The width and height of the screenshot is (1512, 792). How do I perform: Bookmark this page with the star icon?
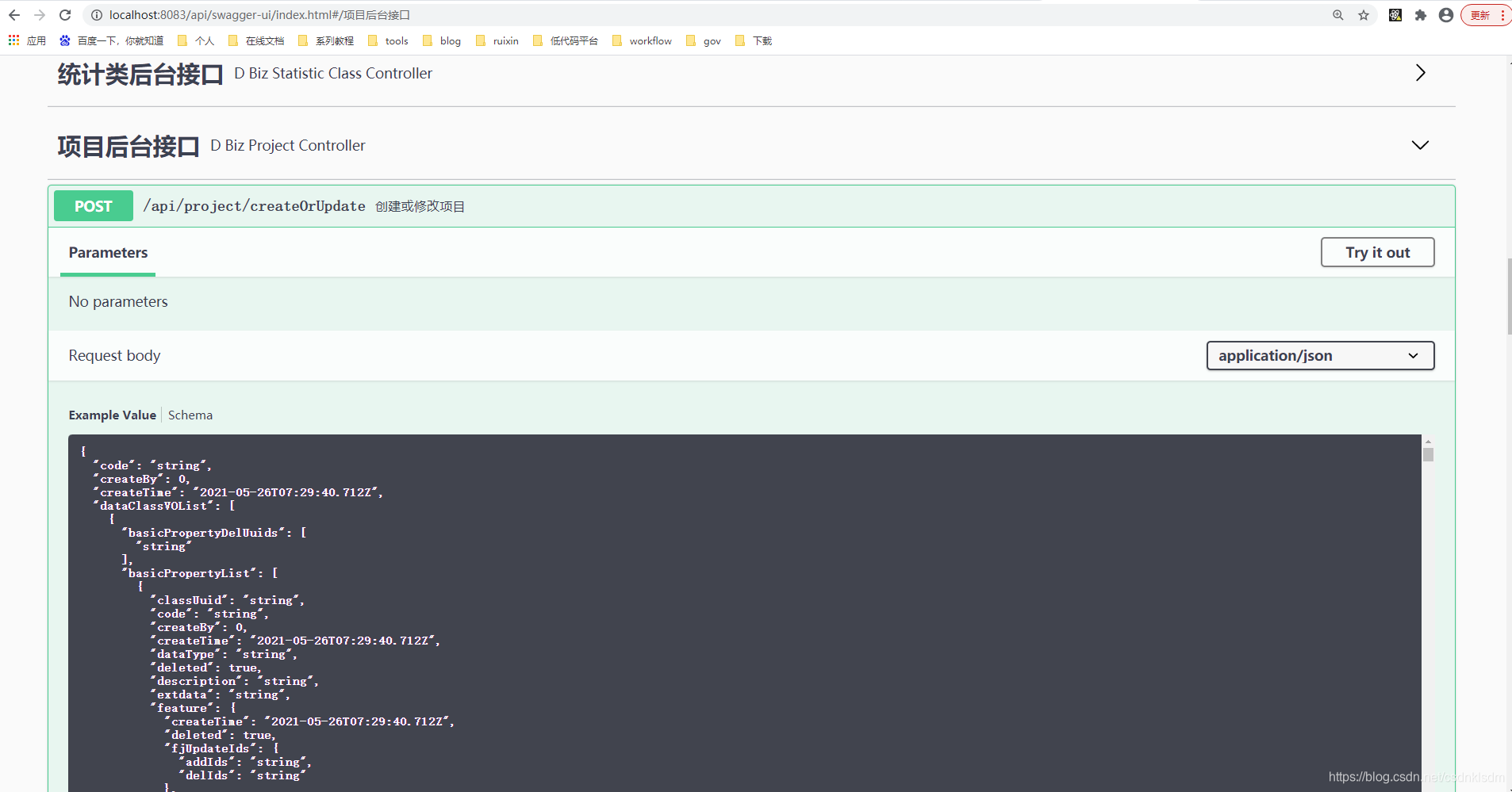1364,15
